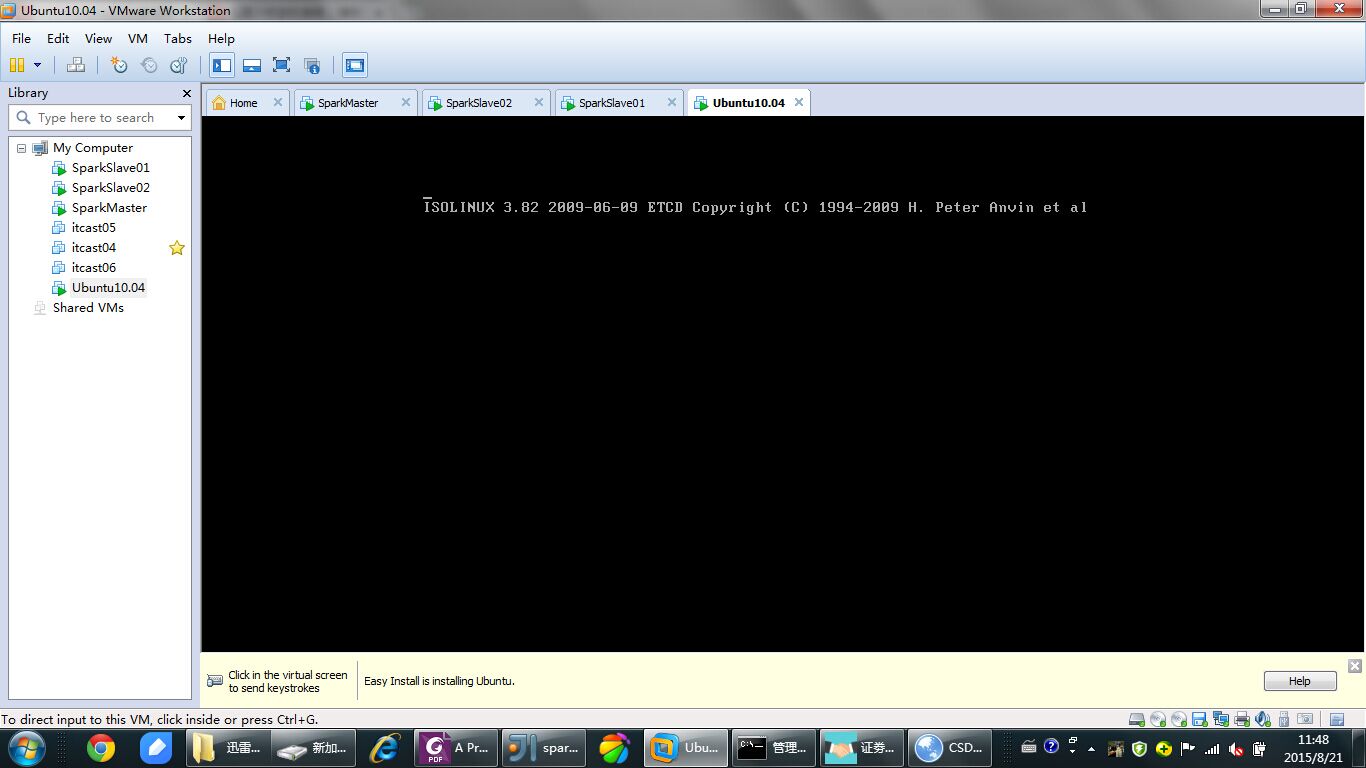
Task: Select My Computer in the Library tree
Action: 92,148
